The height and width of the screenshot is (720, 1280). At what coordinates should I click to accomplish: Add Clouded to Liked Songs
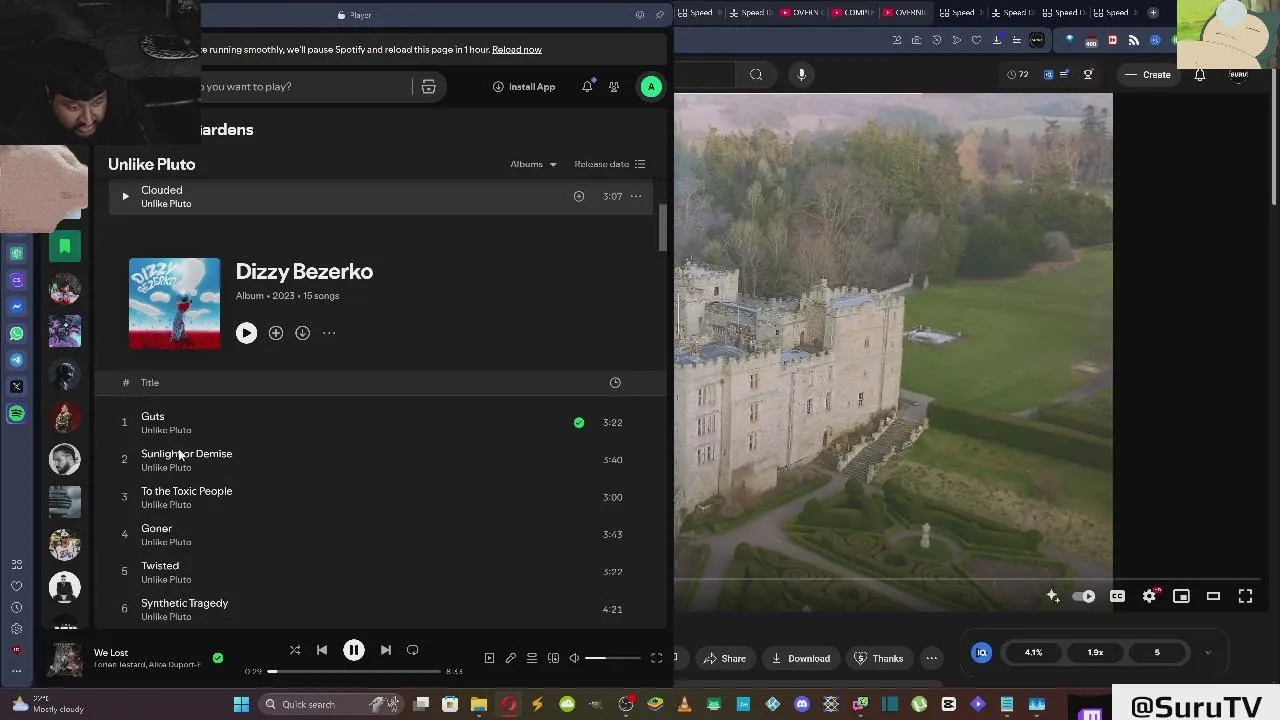coord(579,196)
